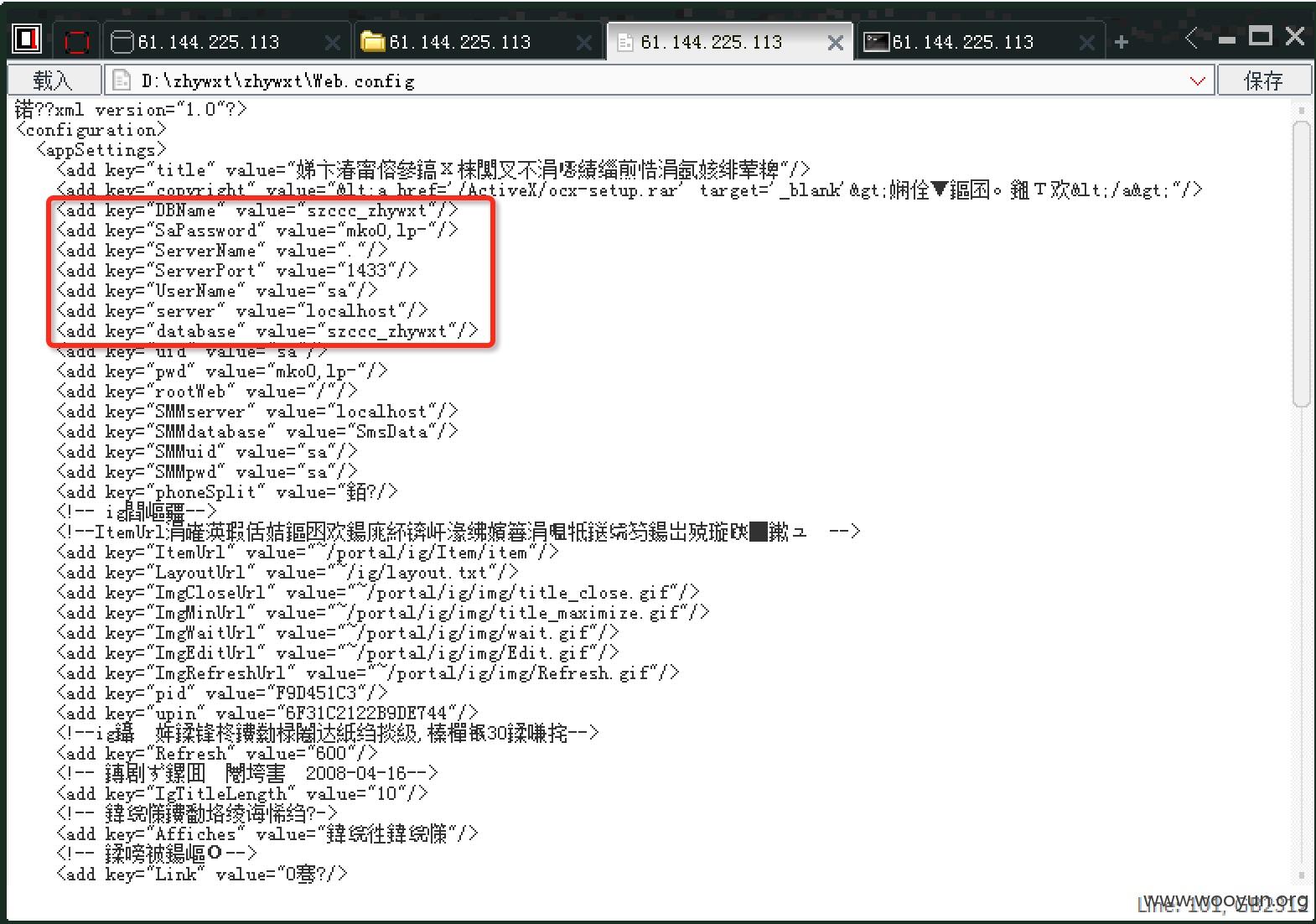Click the rootWeb line

click(206, 392)
